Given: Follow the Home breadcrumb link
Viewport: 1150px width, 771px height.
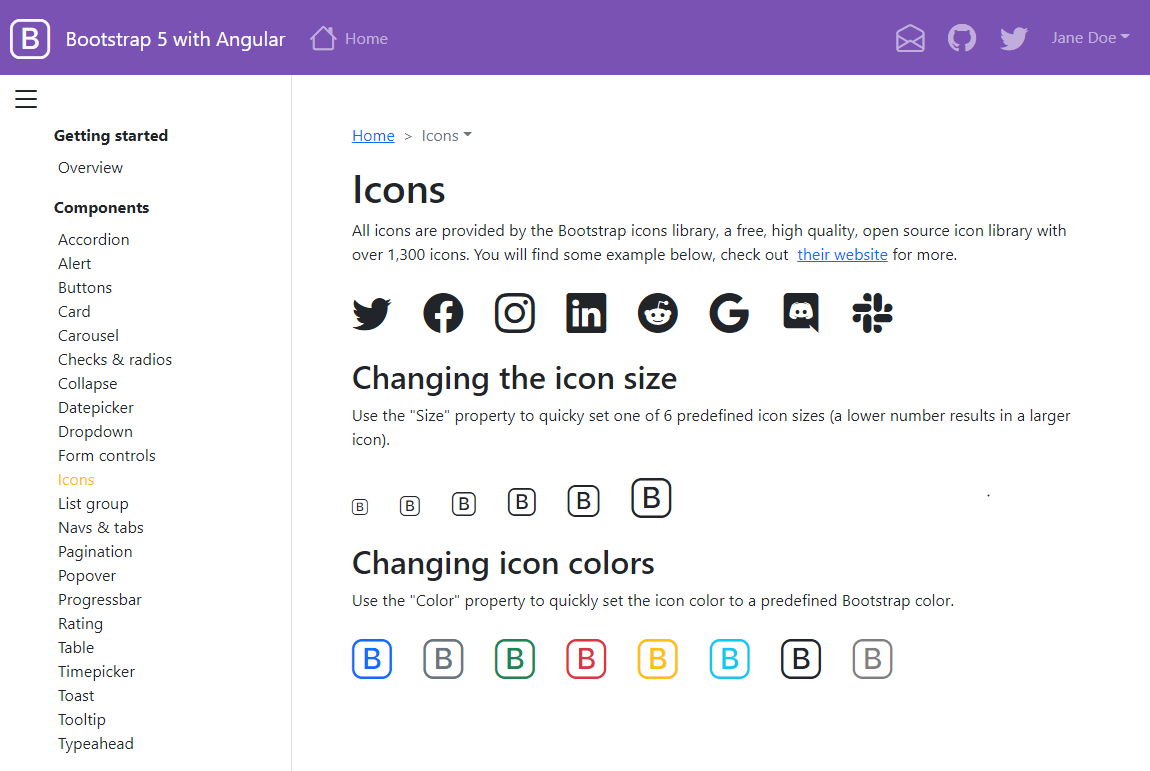Looking at the screenshot, I should pos(373,136).
